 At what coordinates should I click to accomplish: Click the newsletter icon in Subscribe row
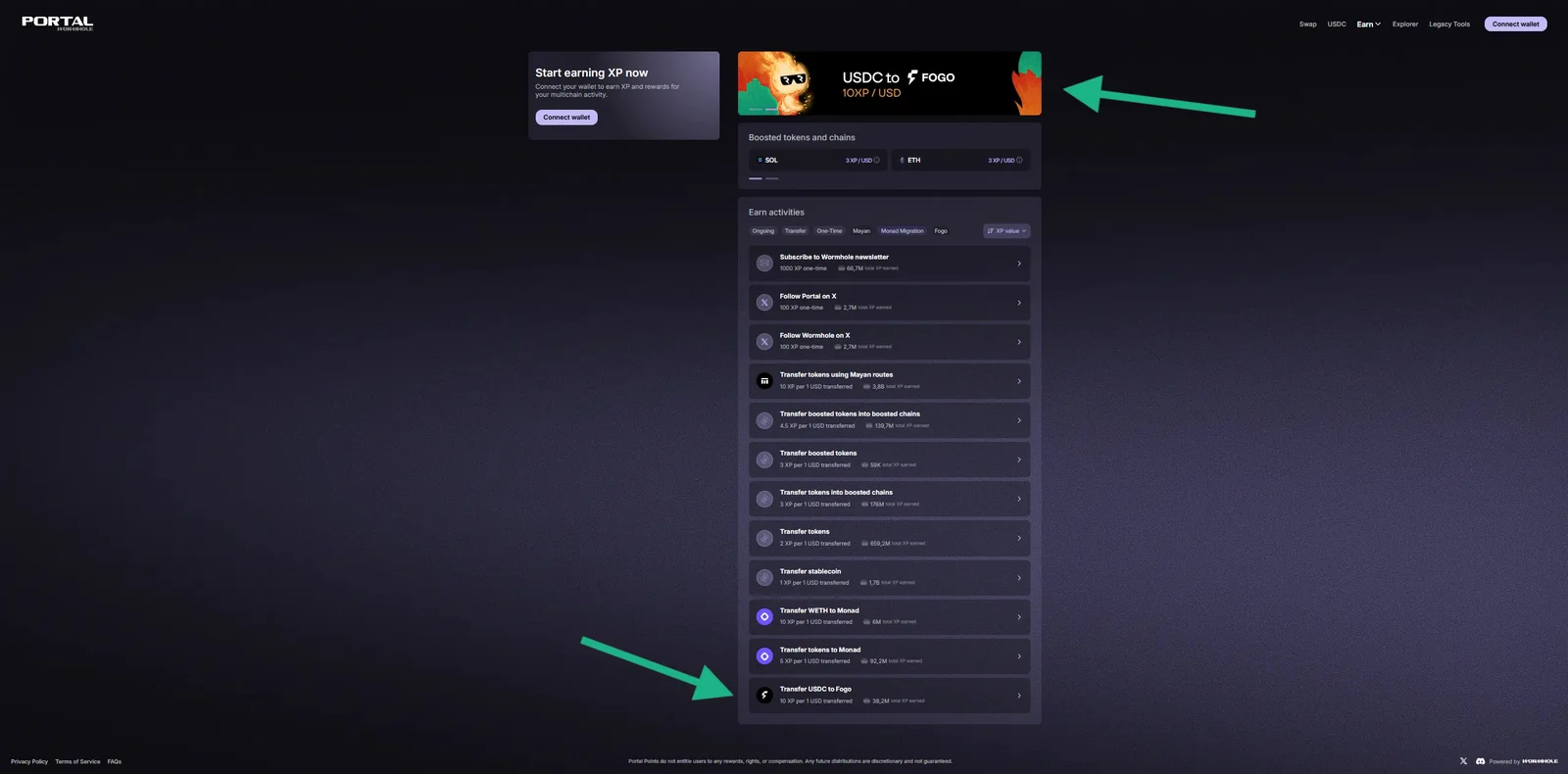(764, 264)
